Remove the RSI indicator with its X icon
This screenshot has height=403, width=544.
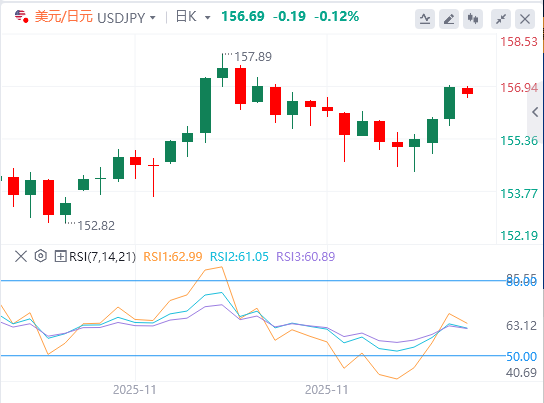point(21,257)
